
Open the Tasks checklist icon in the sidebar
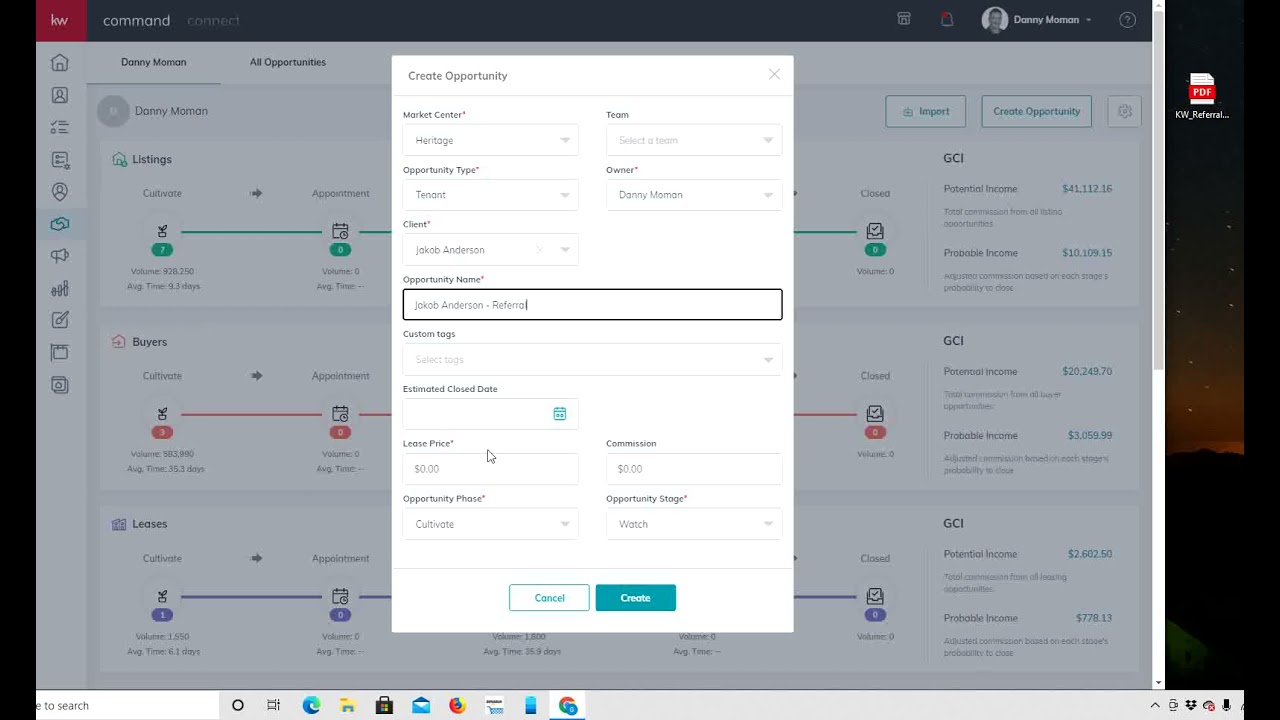point(60,127)
